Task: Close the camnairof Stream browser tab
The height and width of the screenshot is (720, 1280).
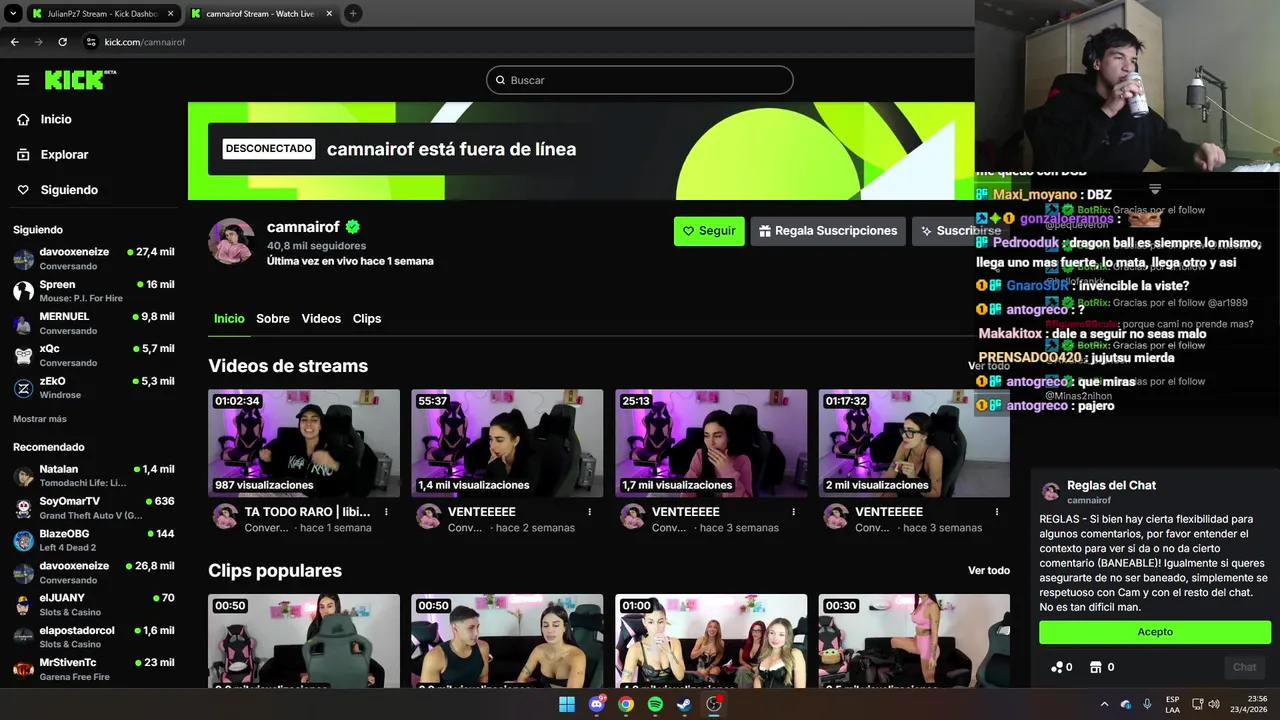Action: tap(327, 14)
